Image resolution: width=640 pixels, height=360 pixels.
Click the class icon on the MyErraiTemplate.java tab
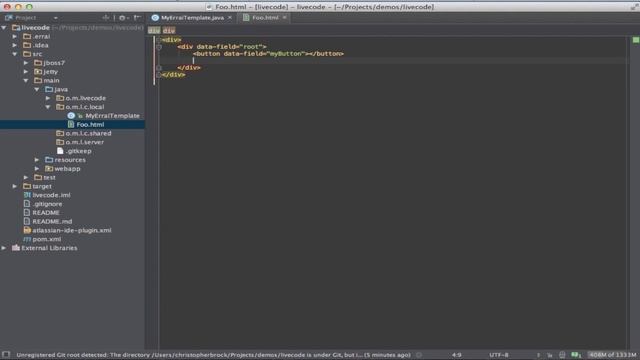click(155, 18)
